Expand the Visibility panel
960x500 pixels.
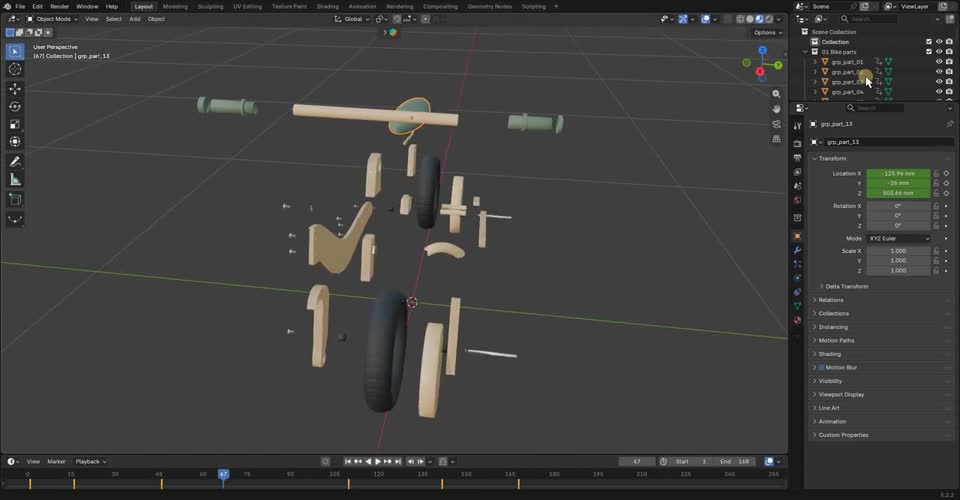pyautogui.click(x=828, y=381)
